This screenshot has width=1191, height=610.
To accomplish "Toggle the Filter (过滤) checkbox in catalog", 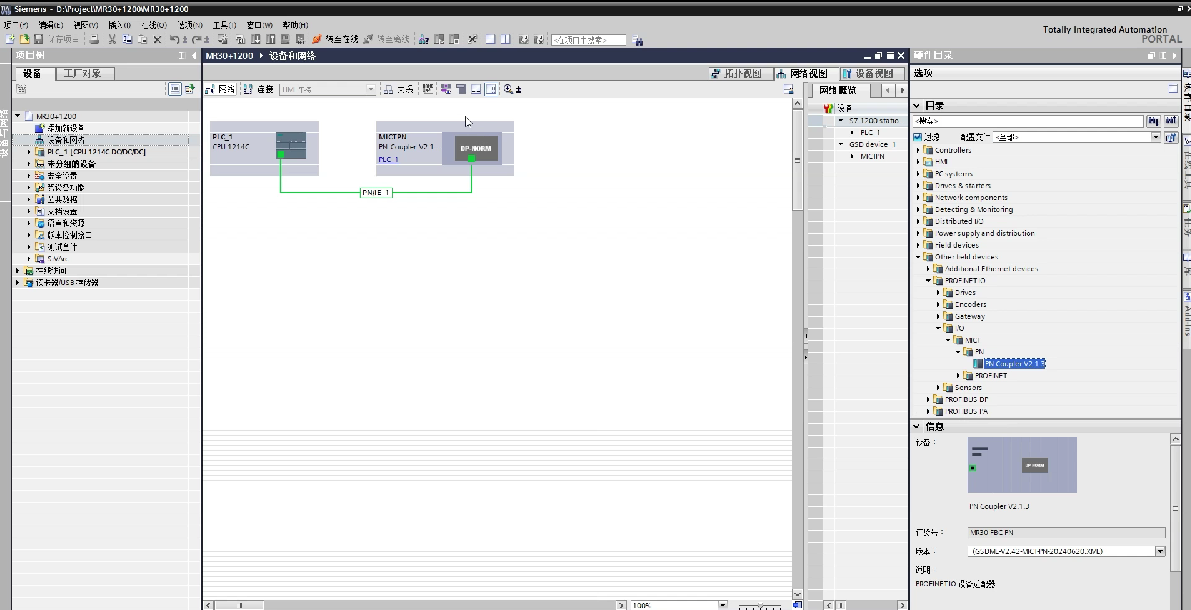I will point(918,137).
